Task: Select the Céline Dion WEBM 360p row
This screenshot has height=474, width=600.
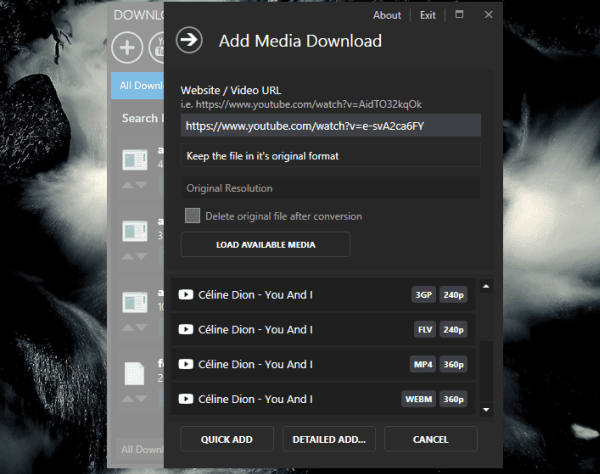Action: pos(322,399)
